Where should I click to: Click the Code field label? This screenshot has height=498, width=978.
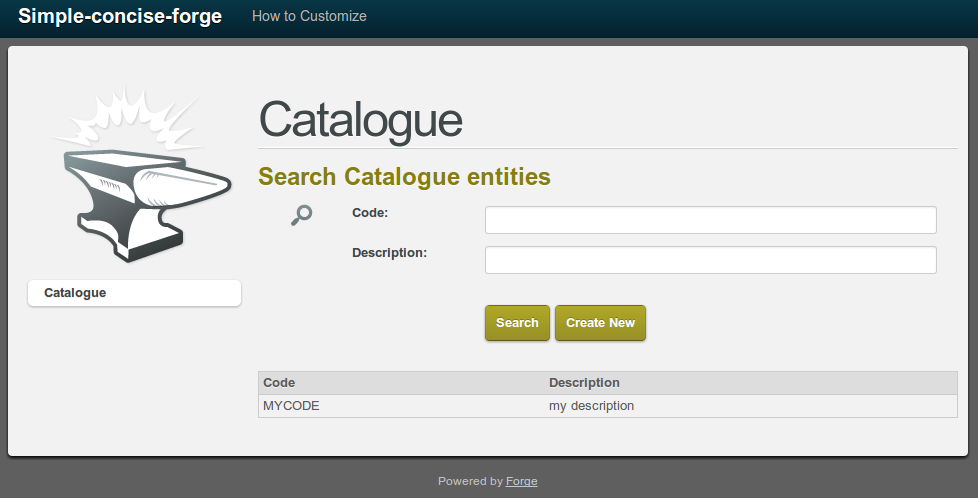(x=370, y=212)
